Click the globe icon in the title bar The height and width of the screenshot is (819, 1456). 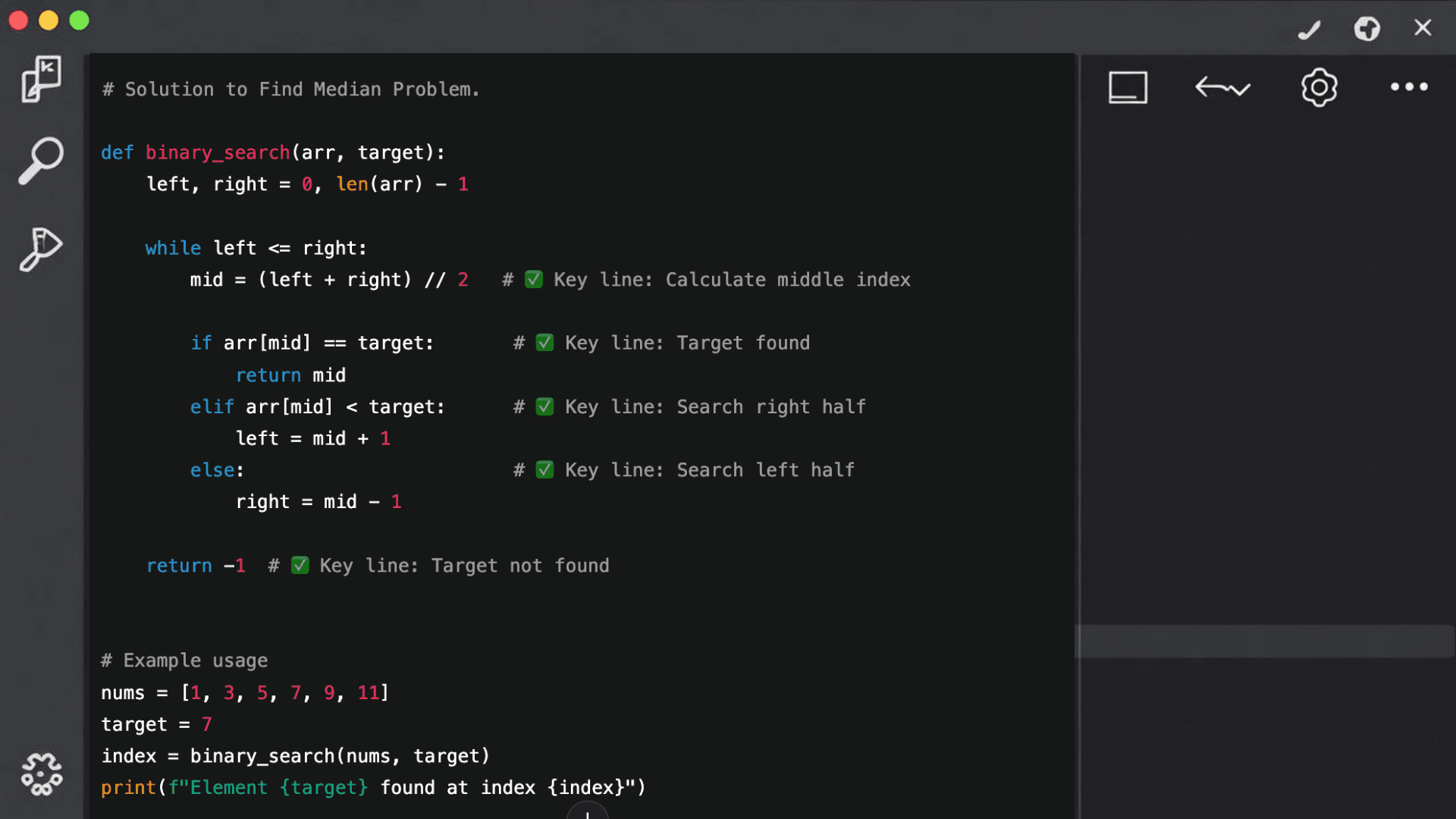1367,29
